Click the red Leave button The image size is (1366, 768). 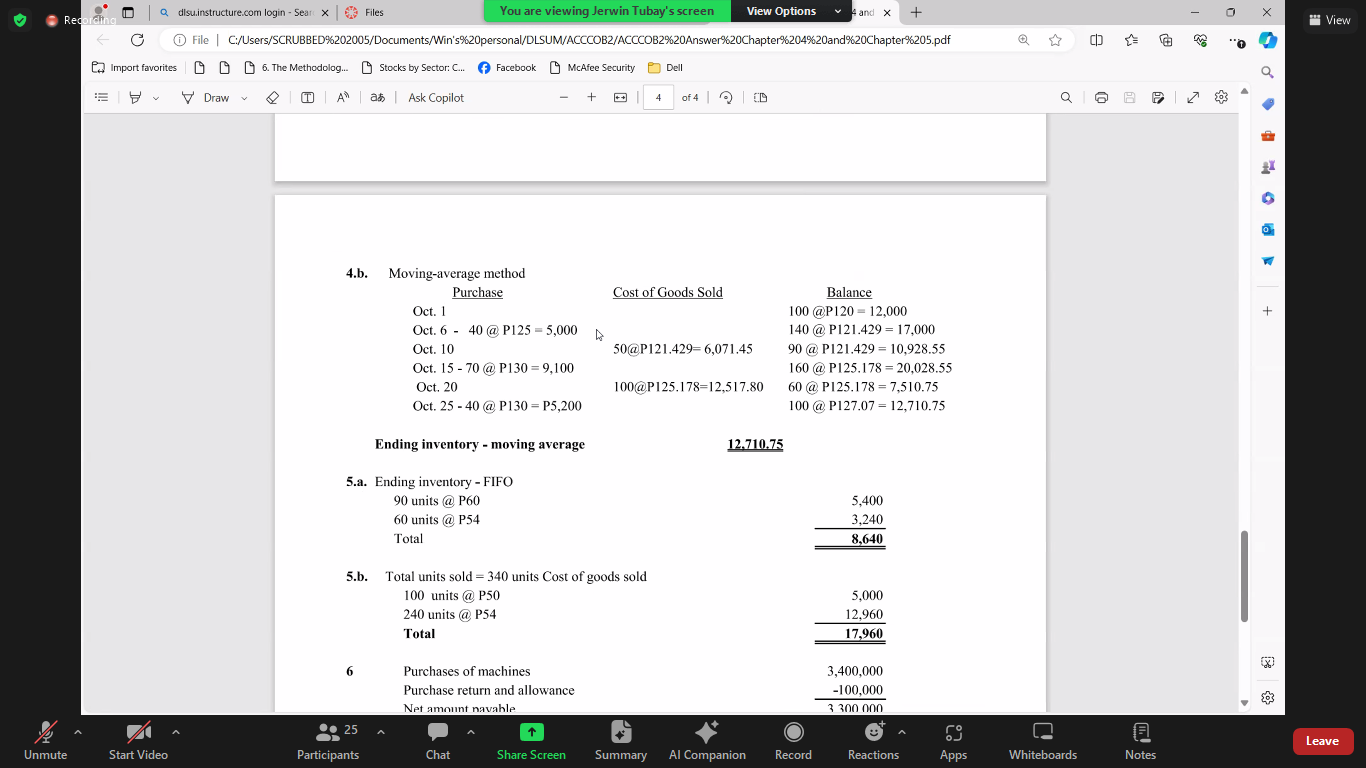coord(1321,741)
